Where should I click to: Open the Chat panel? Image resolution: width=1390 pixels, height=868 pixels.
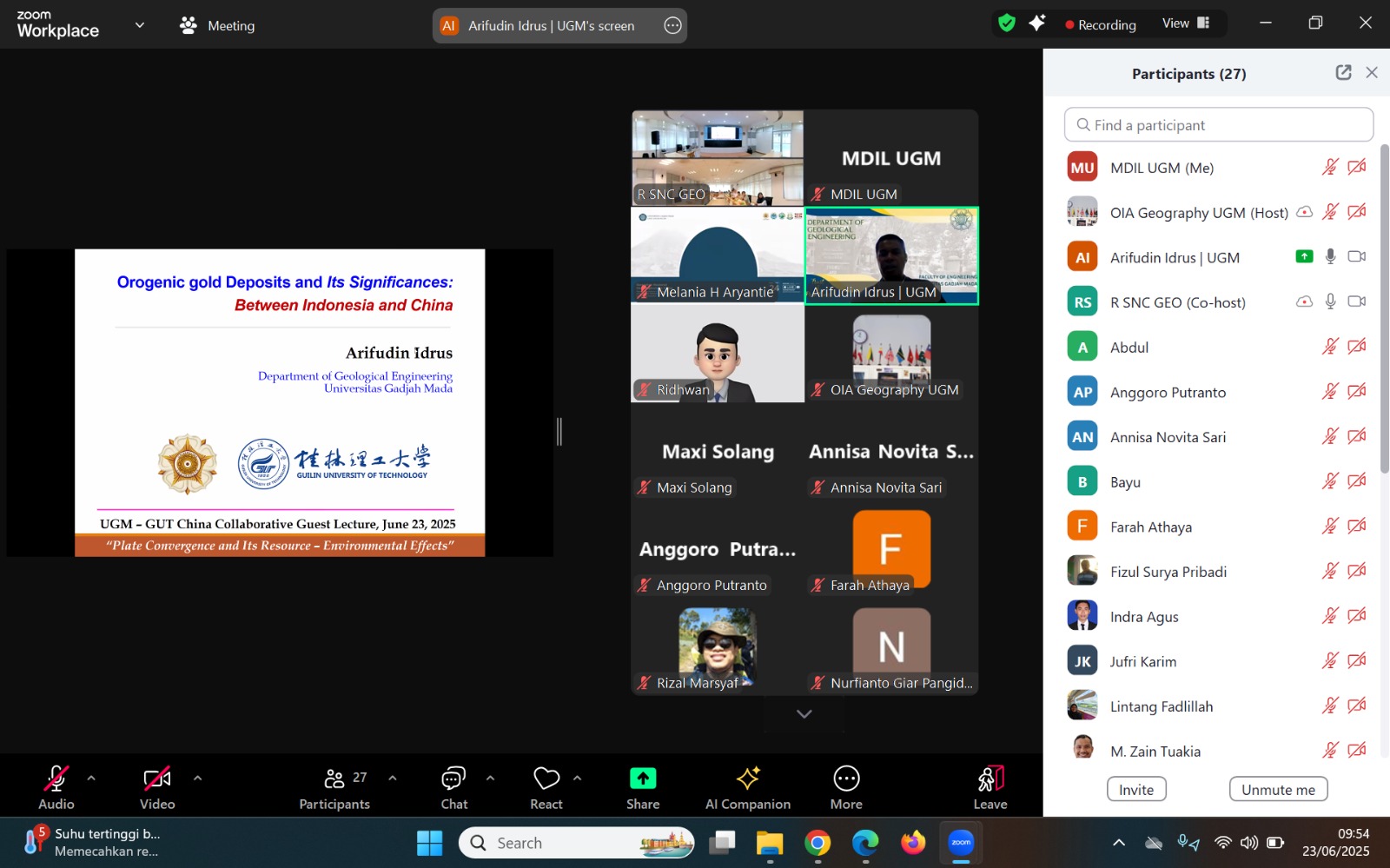(x=453, y=787)
